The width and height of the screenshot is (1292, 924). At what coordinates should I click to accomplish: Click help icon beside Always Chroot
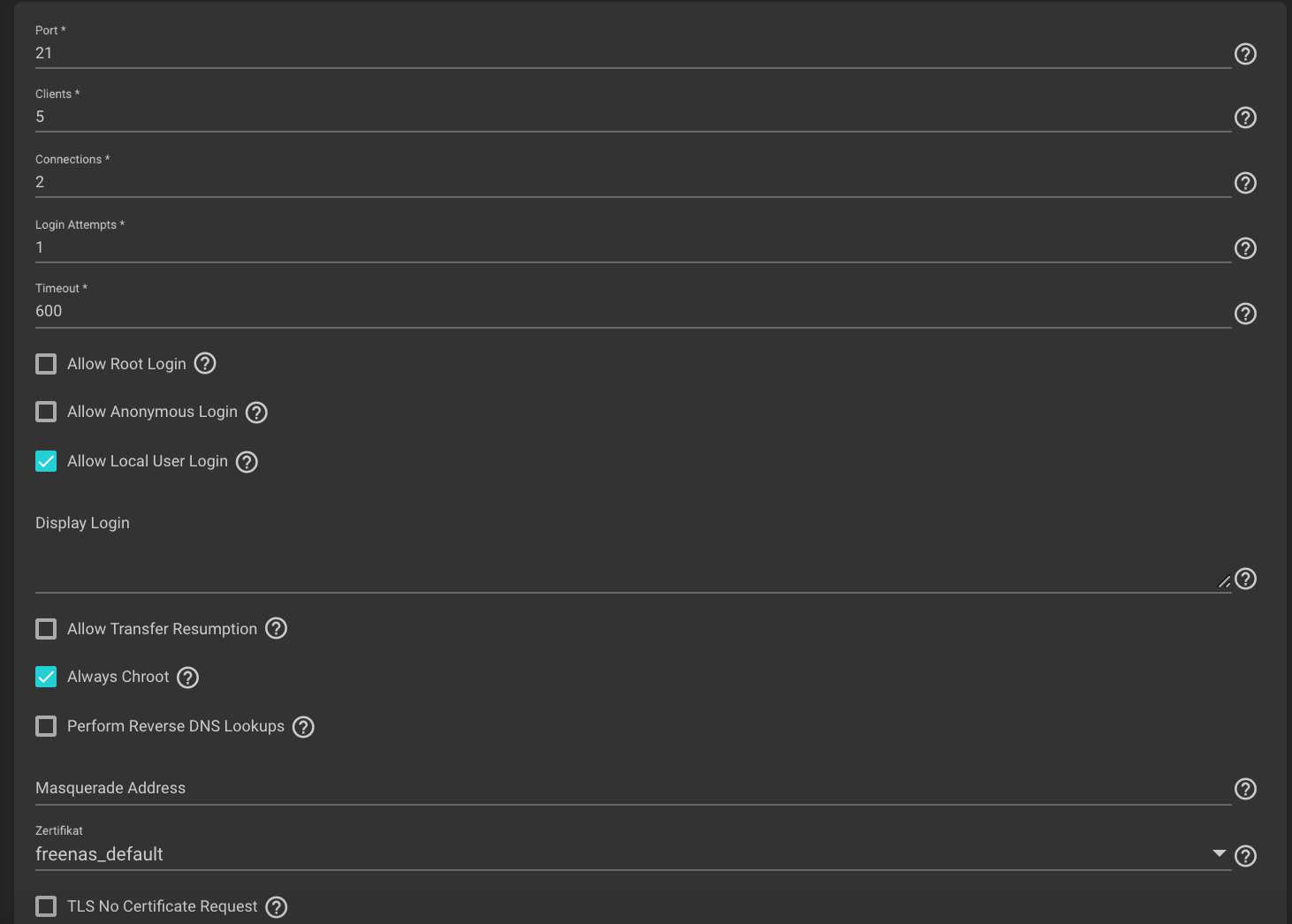click(x=188, y=678)
